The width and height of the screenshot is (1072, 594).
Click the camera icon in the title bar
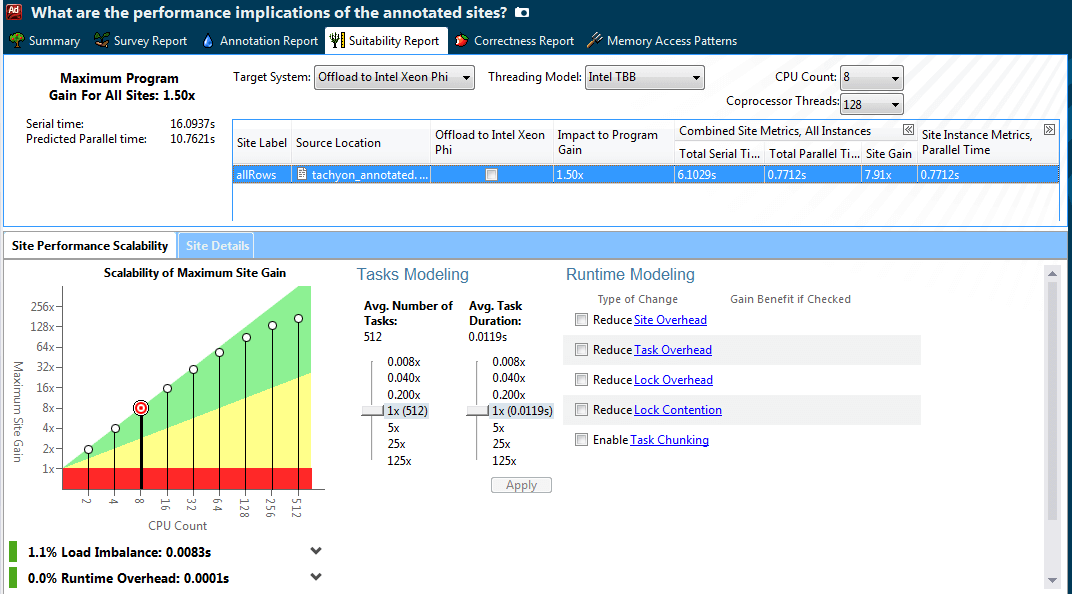click(x=524, y=12)
